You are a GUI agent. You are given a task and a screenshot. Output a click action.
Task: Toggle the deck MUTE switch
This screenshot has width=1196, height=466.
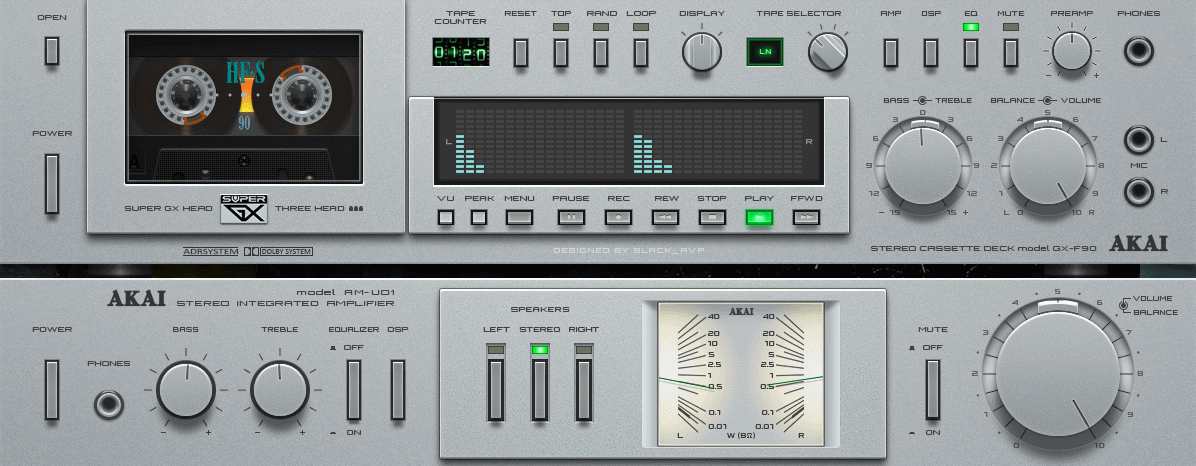(1011, 52)
